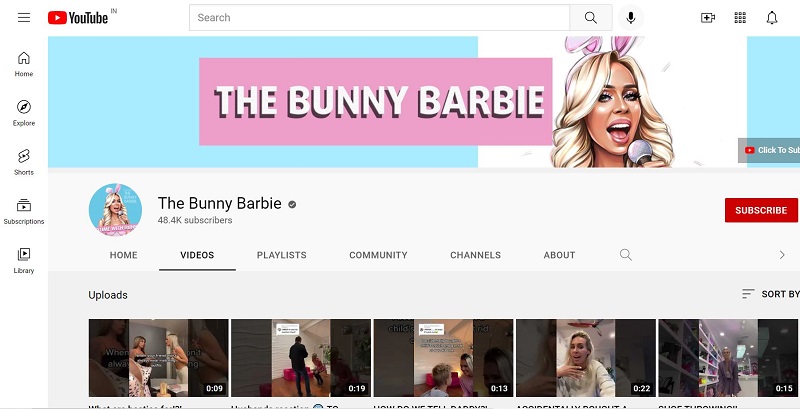Open the 0:15 video thumbnail
The height and width of the screenshot is (409, 800).
tap(728, 358)
